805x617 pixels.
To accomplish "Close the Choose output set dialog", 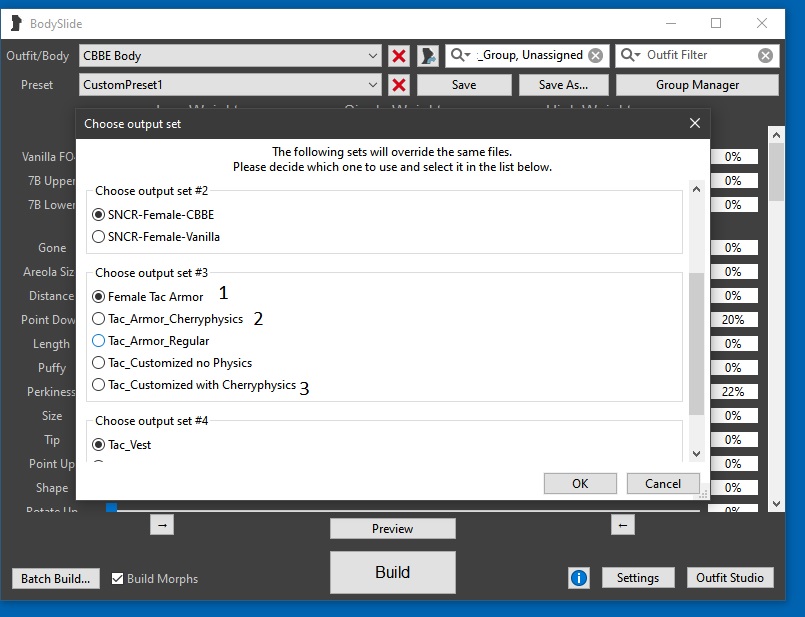I will pos(695,124).
